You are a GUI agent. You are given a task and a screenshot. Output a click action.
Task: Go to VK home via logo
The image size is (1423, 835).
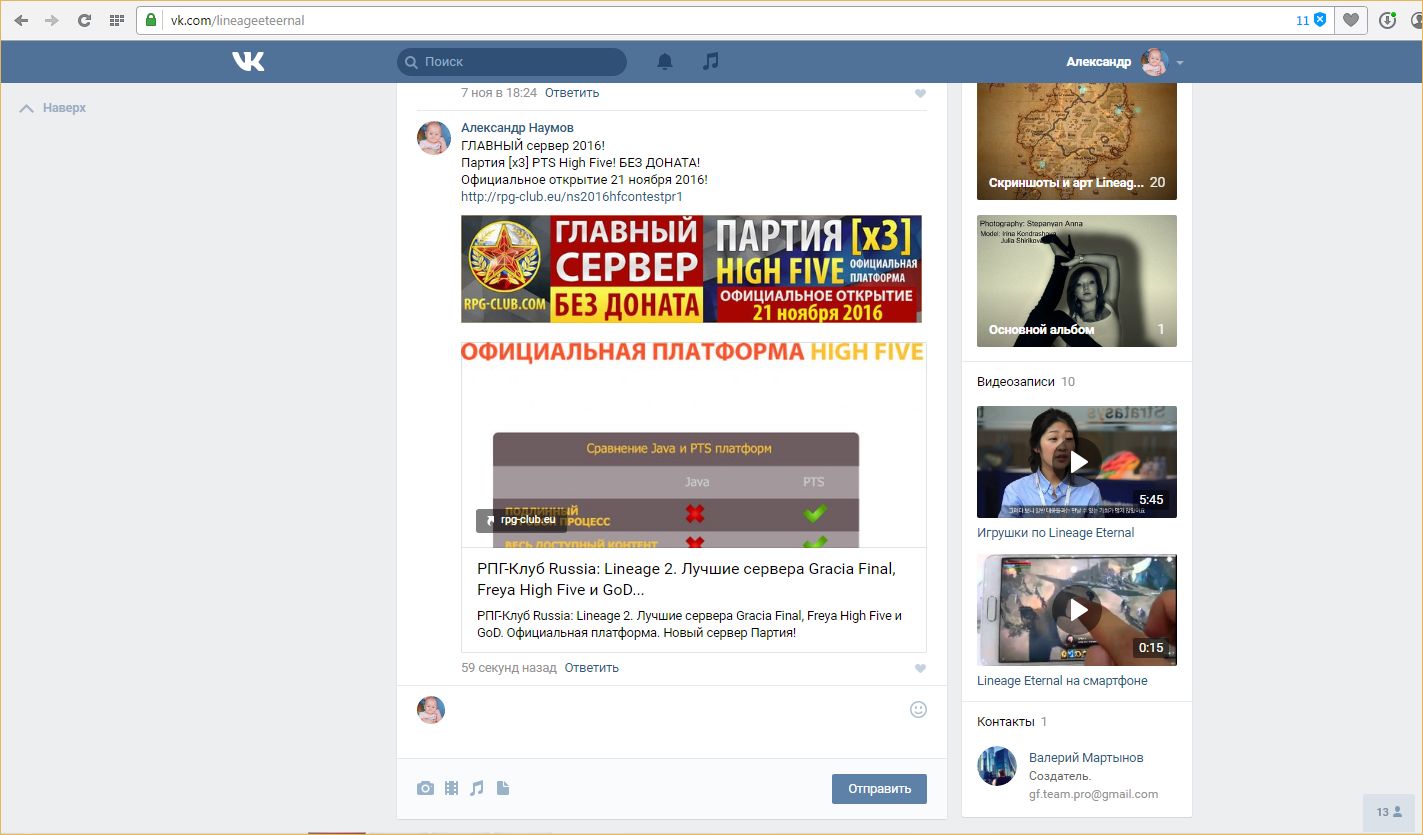tap(248, 62)
